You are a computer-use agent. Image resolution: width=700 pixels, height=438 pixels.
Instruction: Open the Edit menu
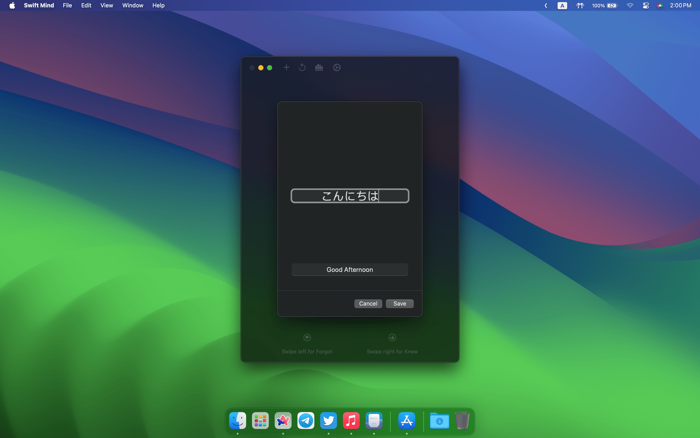(86, 5)
